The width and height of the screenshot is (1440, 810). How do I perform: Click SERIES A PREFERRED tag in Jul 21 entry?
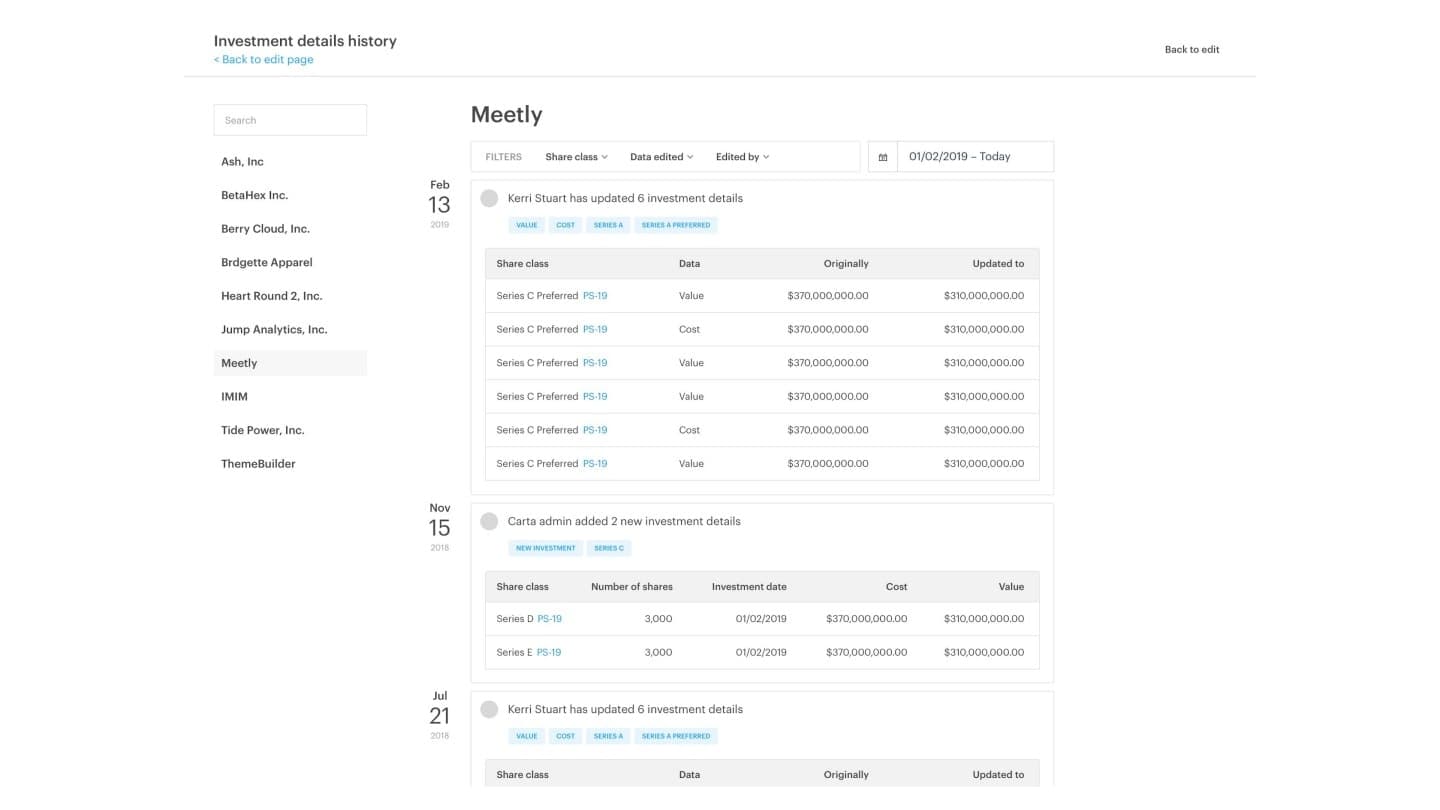676,736
